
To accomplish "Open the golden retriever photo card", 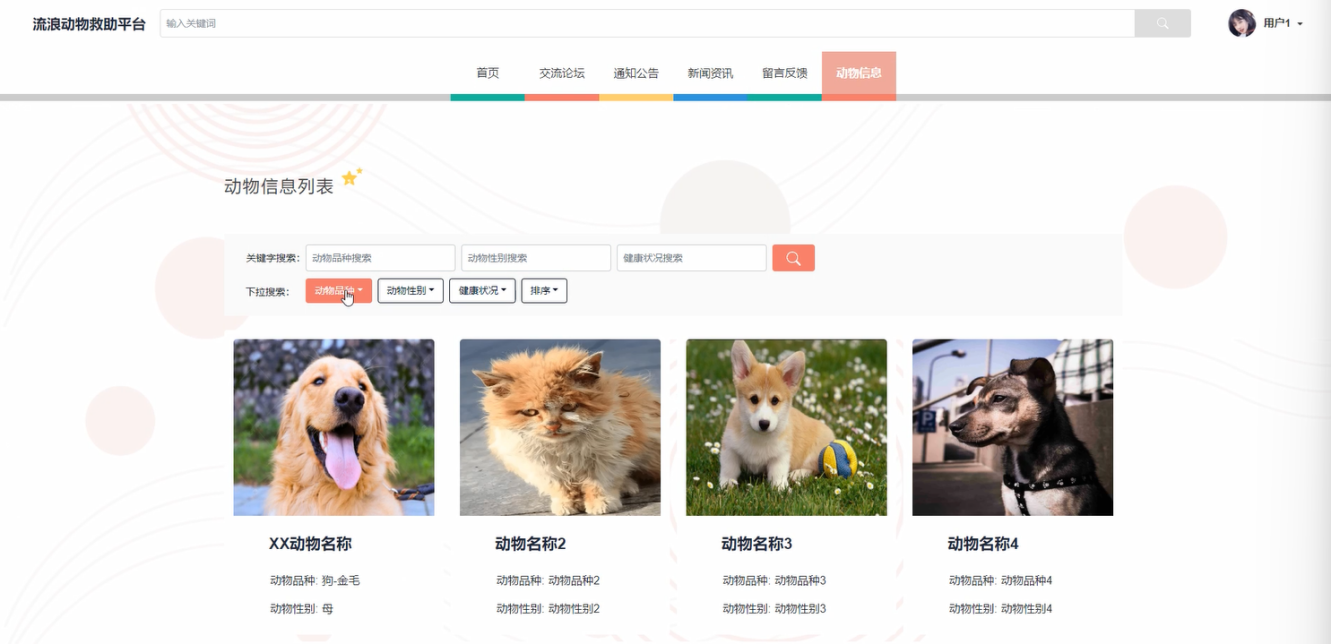I will pyautogui.click(x=334, y=427).
